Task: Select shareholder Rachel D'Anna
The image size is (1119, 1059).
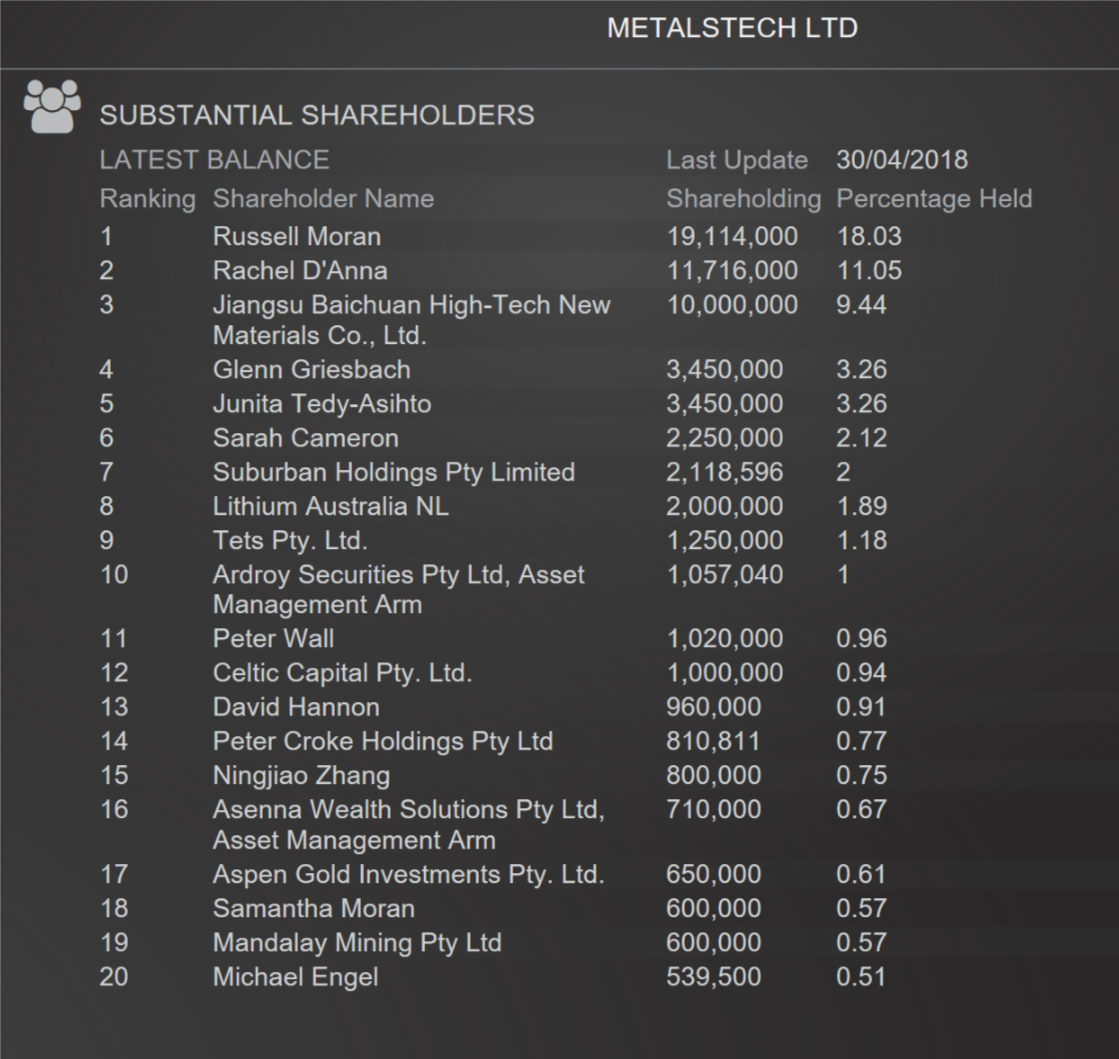Action: pos(300,270)
